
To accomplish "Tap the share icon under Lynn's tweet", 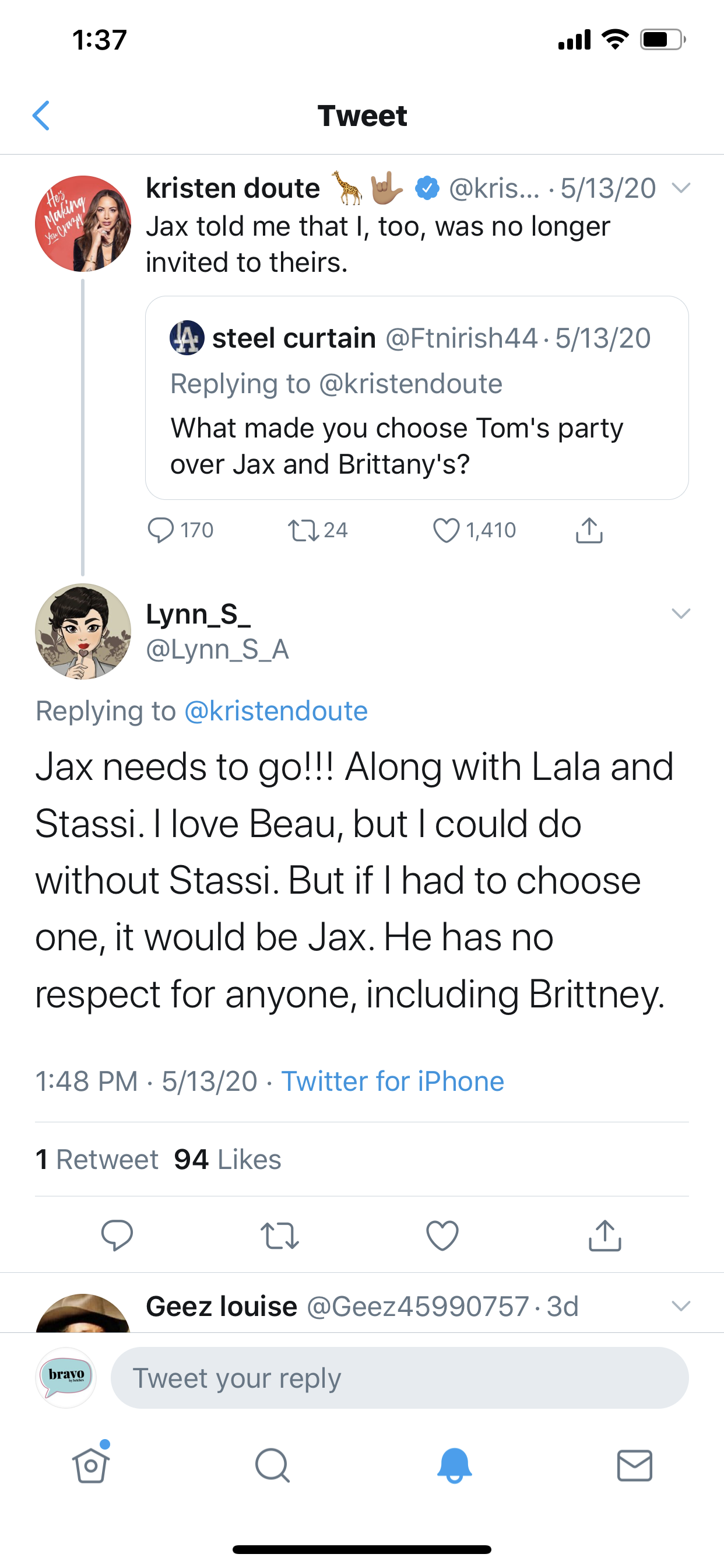I will point(604,1234).
